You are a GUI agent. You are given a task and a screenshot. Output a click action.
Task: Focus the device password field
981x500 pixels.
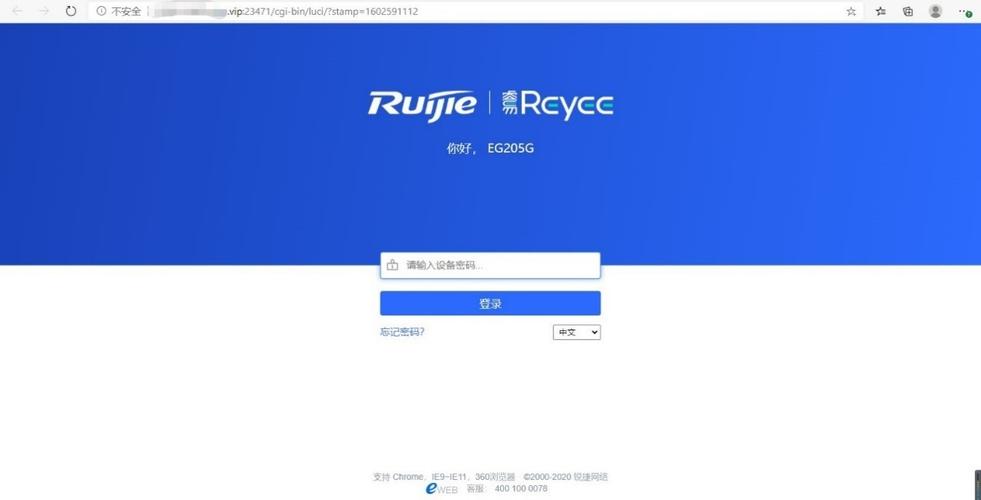[490, 265]
